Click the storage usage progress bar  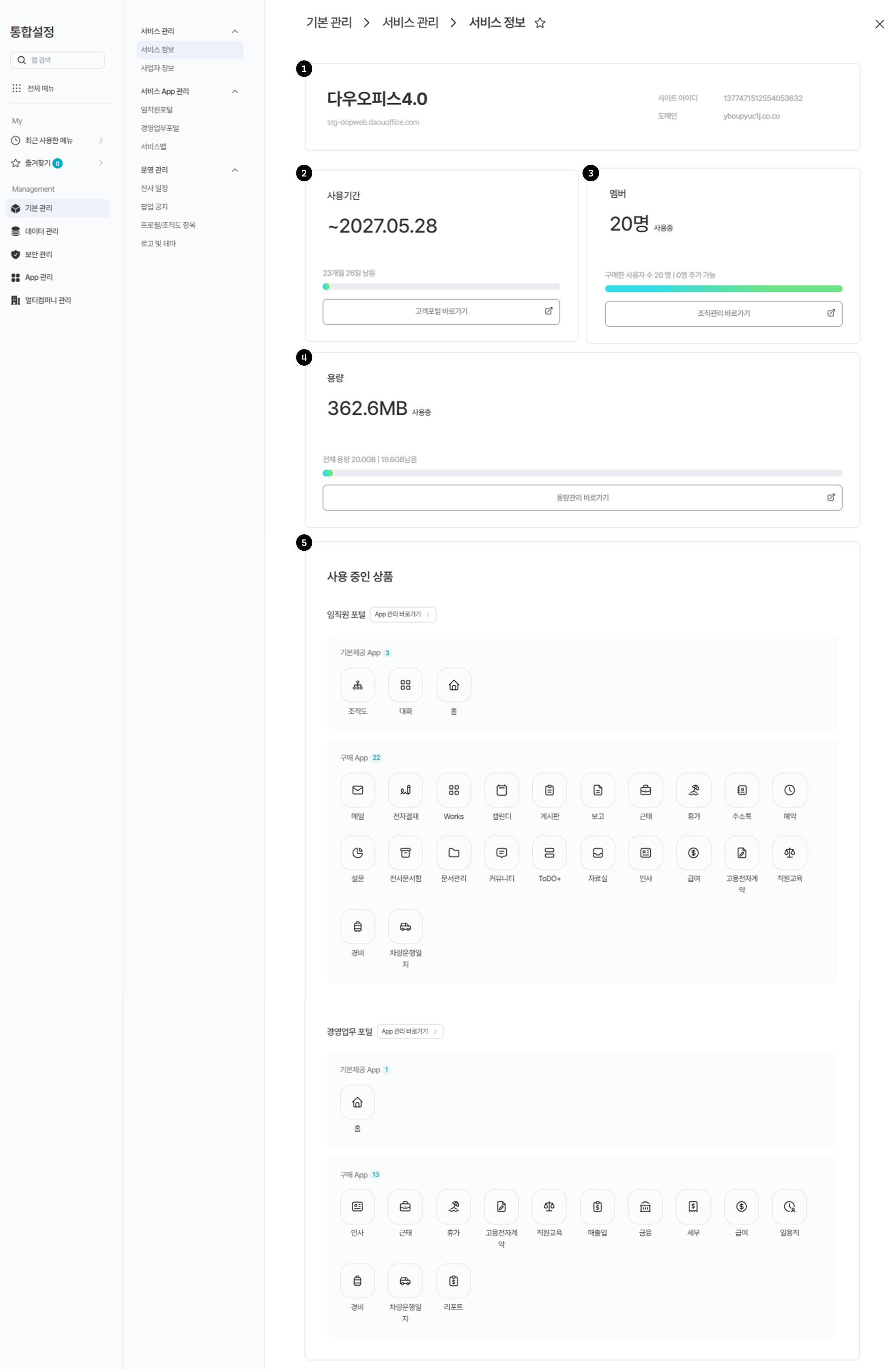tap(582, 473)
